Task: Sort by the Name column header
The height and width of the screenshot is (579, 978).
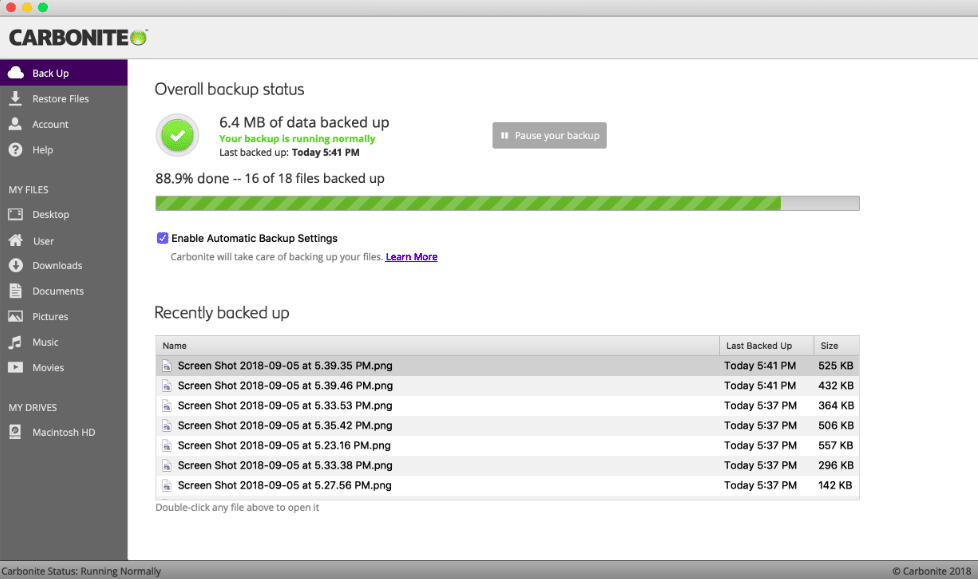Action: pos(437,346)
